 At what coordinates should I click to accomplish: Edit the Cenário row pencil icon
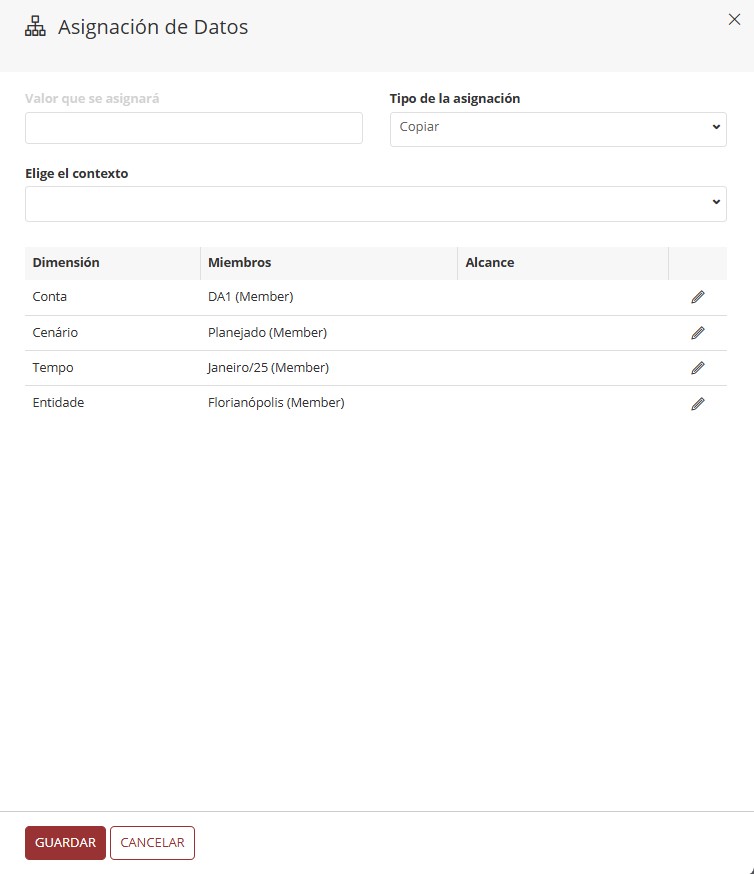(x=698, y=333)
